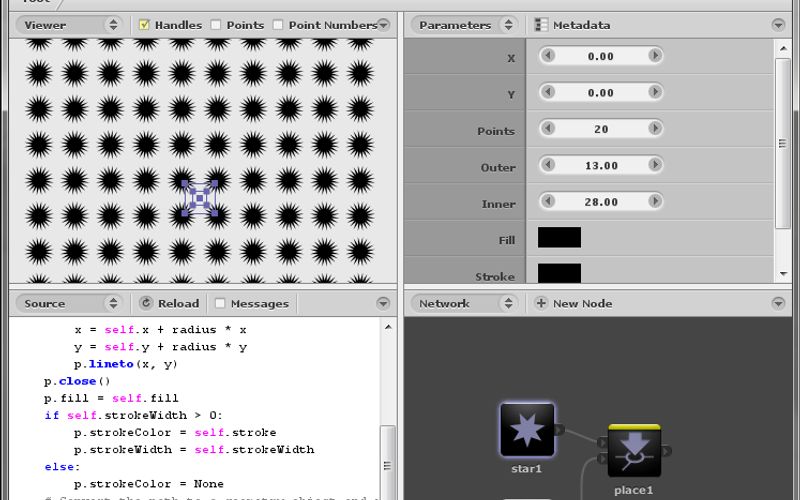Viewport: 800px width, 500px height.
Task: Disable the Handles checkbox
Action: tap(144, 24)
